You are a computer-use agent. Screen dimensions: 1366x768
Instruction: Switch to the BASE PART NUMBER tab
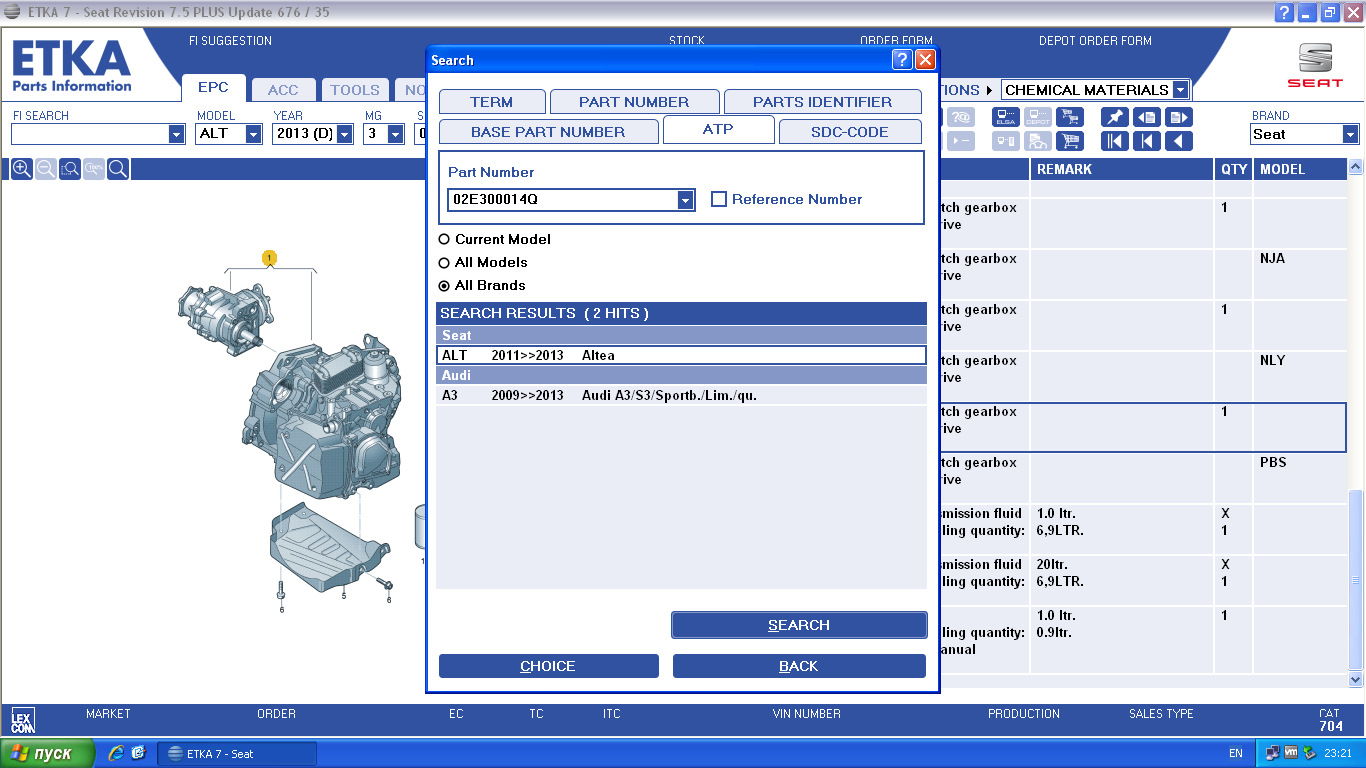point(548,132)
